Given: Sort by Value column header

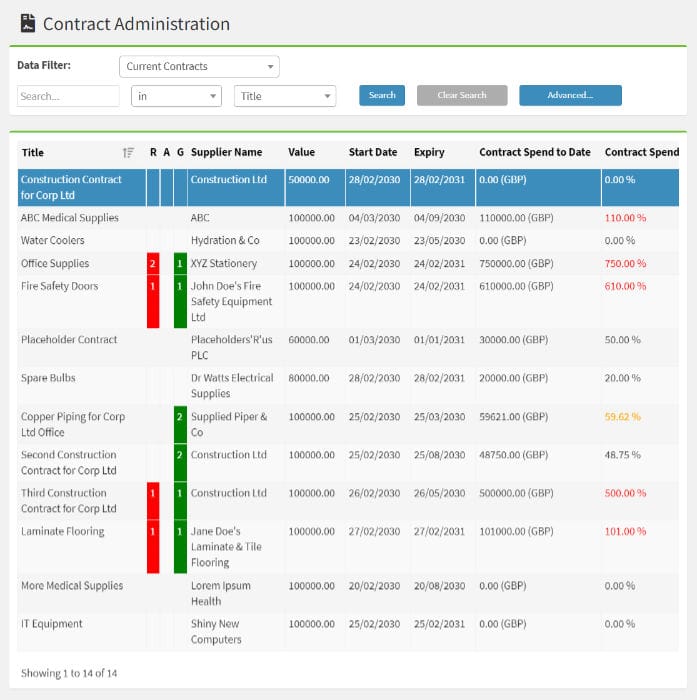Looking at the screenshot, I should click(x=301, y=153).
